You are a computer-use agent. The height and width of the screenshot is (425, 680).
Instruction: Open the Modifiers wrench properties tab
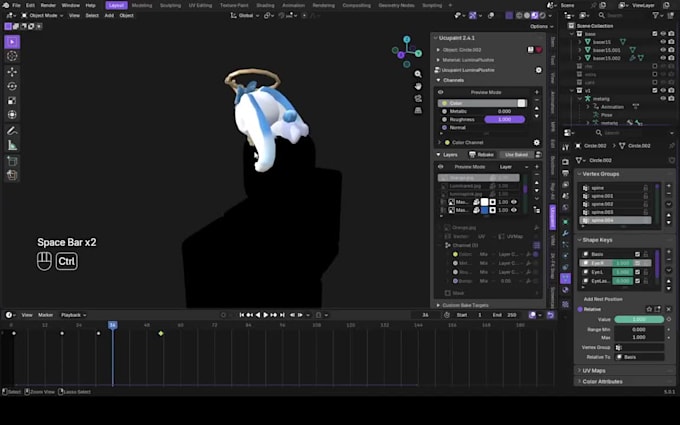click(x=565, y=233)
